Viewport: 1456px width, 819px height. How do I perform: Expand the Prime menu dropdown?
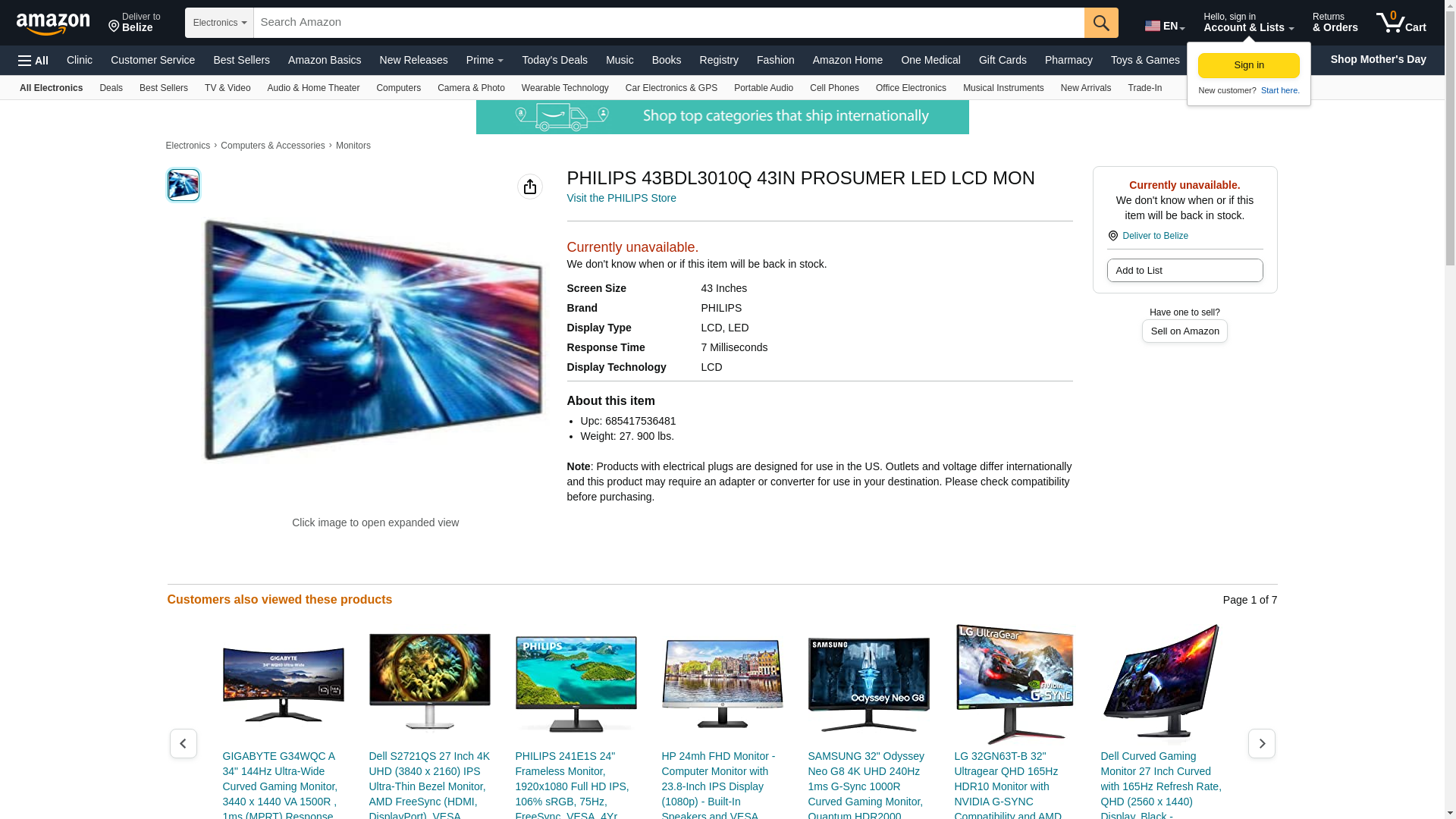click(485, 60)
